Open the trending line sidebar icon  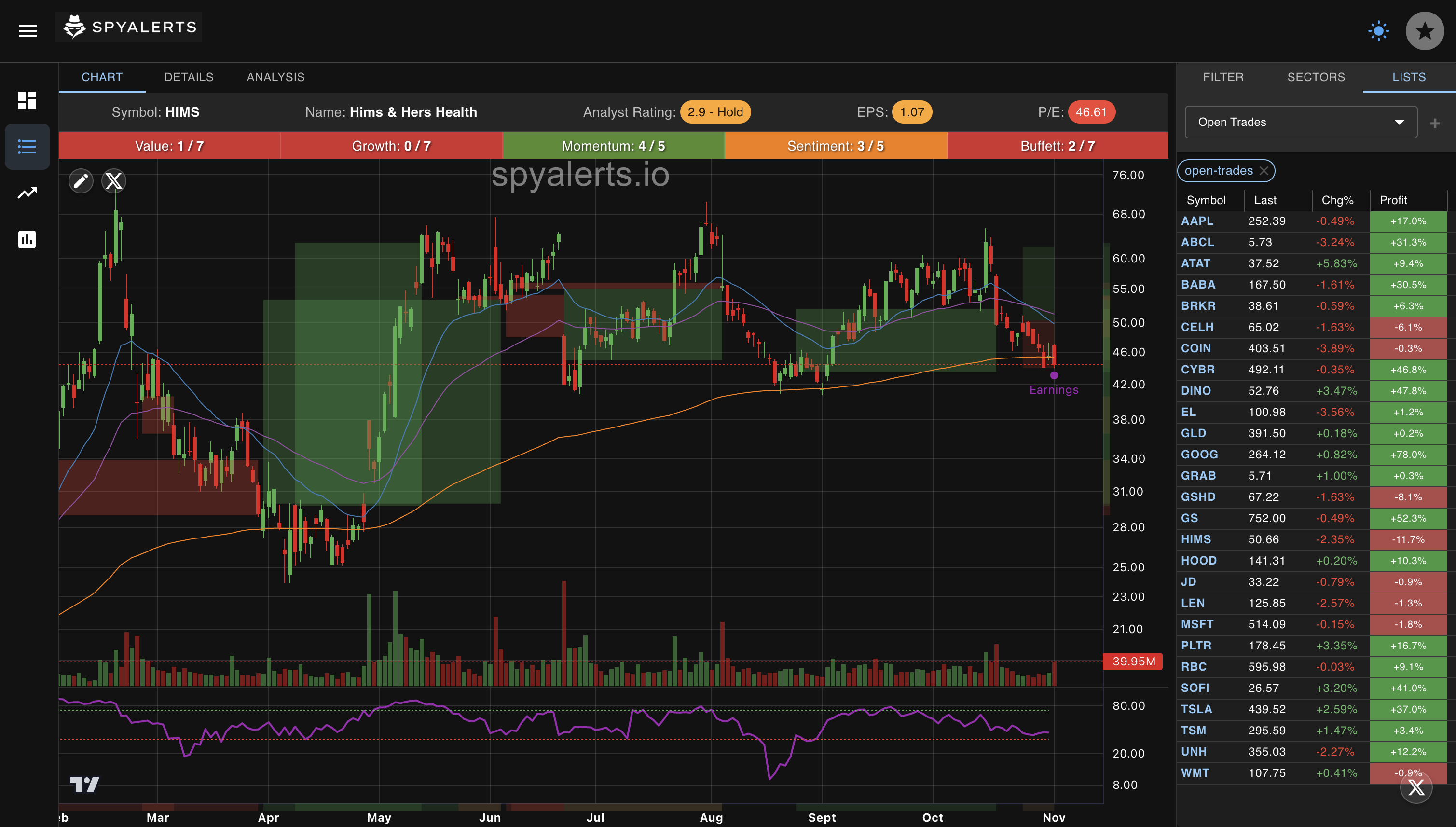[27, 193]
